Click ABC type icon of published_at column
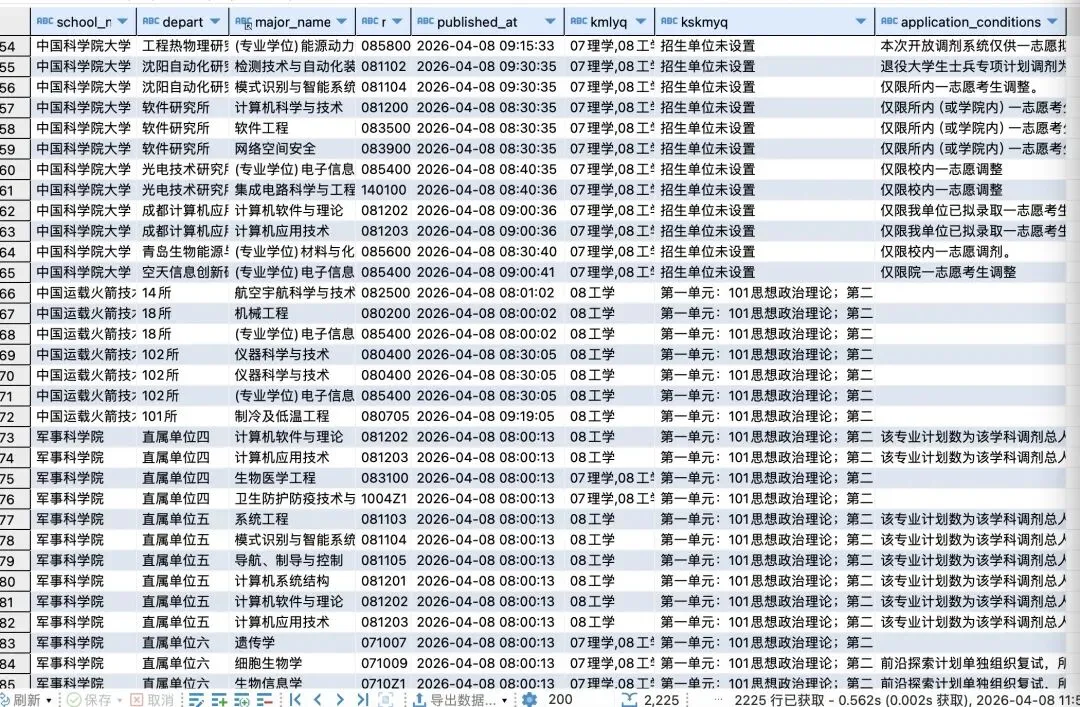Image resolution: width=1080 pixels, height=707 pixels. click(425, 21)
